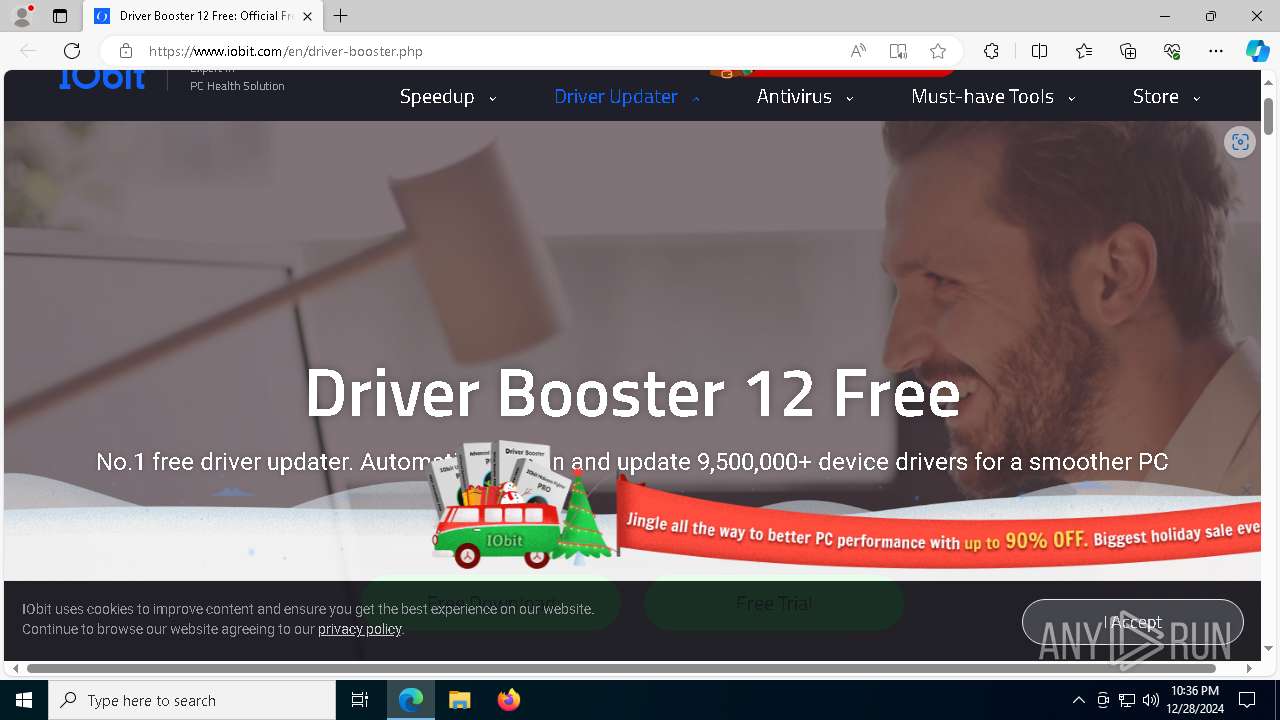The width and height of the screenshot is (1280, 720).
Task: Click the IObit logo
Action: pyautogui.click(x=102, y=78)
